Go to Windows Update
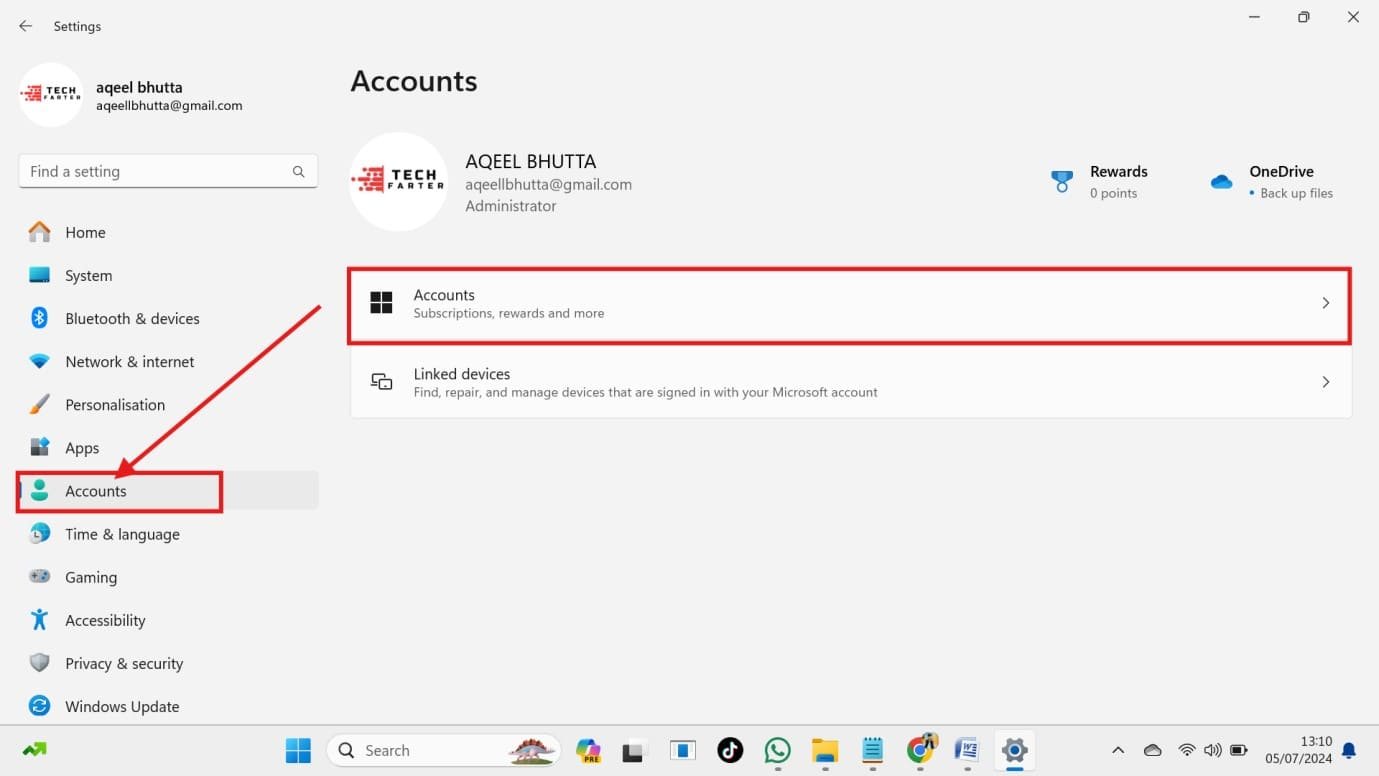1379x776 pixels. click(x=121, y=707)
